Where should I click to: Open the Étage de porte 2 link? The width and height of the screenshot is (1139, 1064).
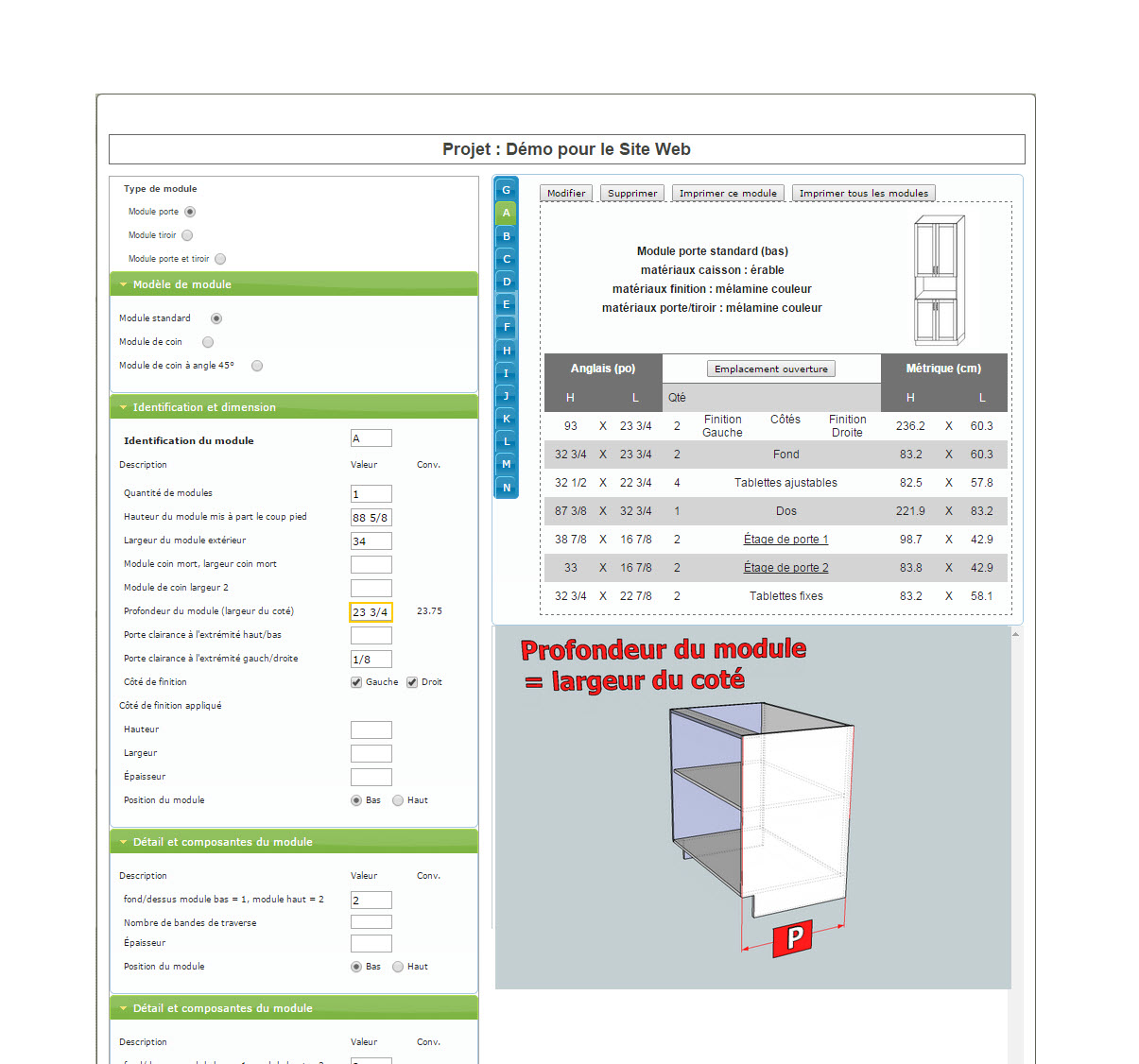pyautogui.click(x=785, y=568)
